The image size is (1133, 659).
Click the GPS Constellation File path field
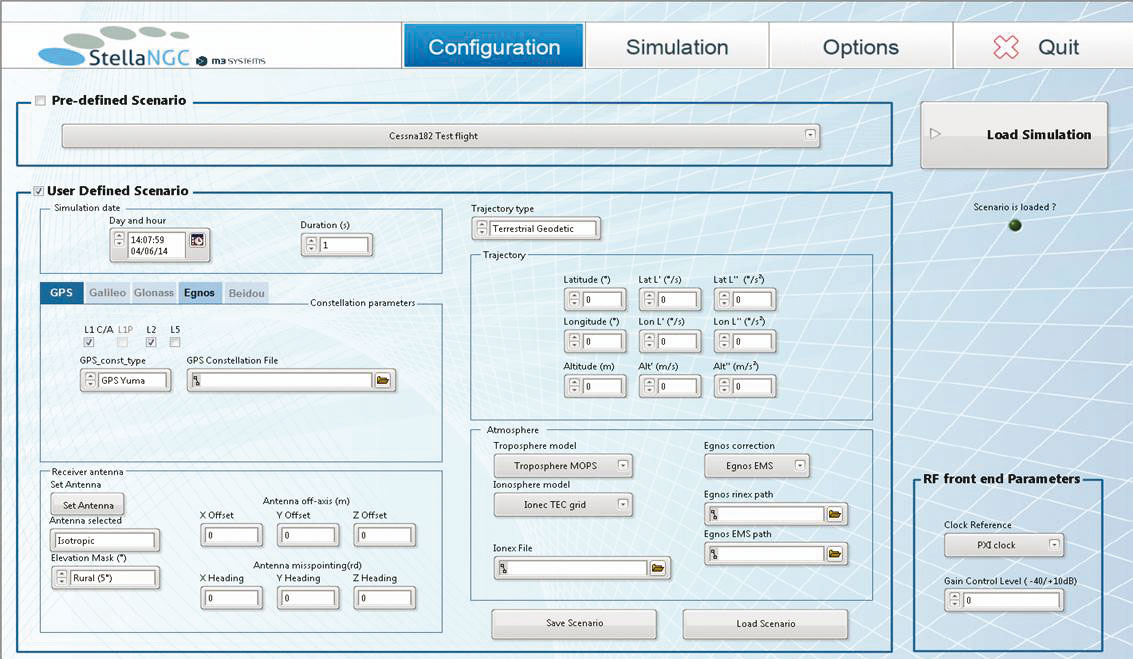click(282, 380)
